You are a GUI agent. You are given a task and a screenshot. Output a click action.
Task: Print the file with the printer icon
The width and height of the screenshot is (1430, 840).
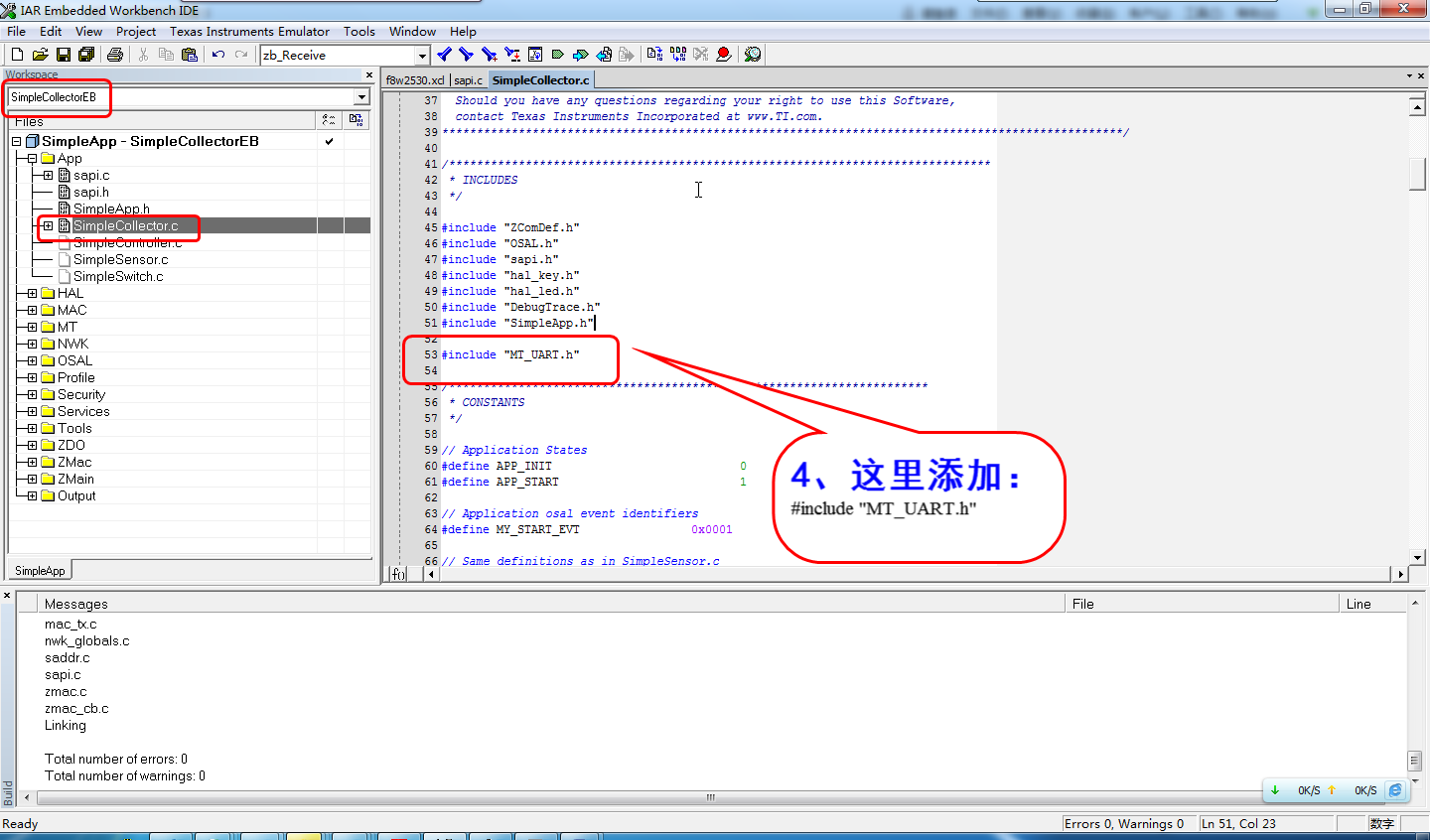point(115,55)
